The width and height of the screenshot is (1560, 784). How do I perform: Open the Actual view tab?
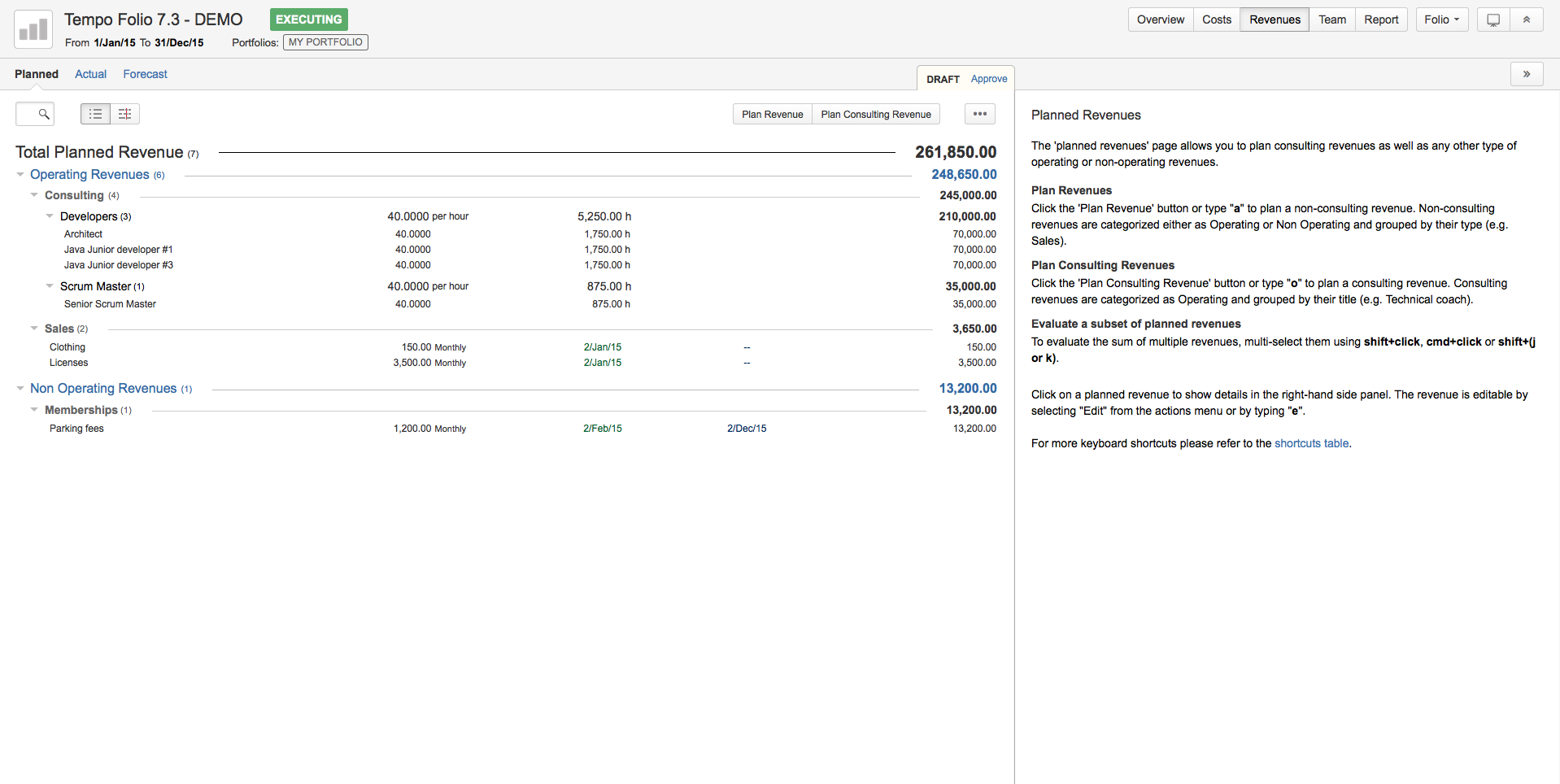(x=90, y=74)
